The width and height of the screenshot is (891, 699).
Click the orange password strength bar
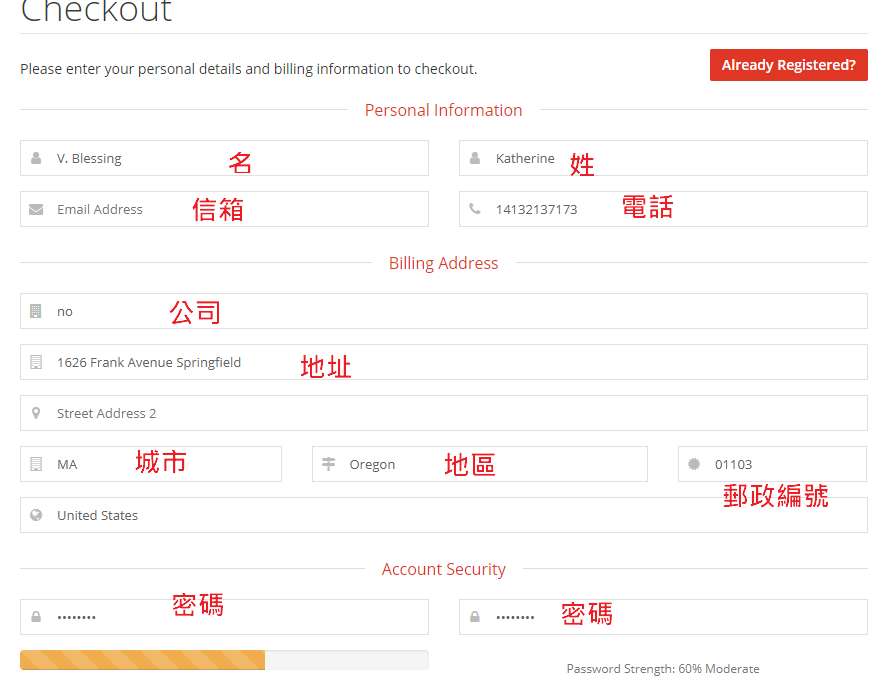pyautogui.click(x=142, y=660)
